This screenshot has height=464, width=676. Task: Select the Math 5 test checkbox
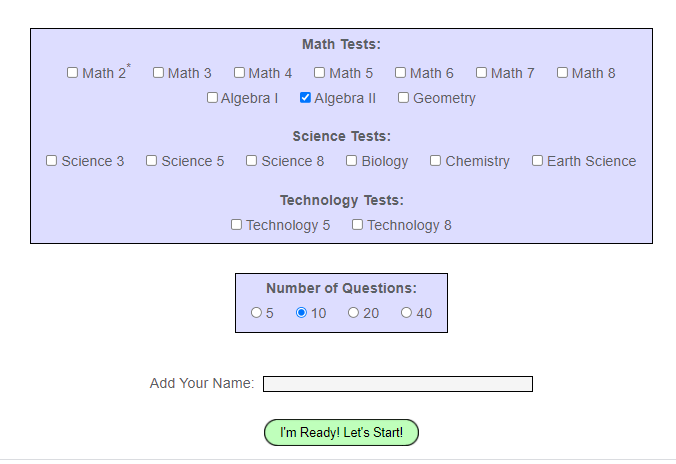pos(320,72)
